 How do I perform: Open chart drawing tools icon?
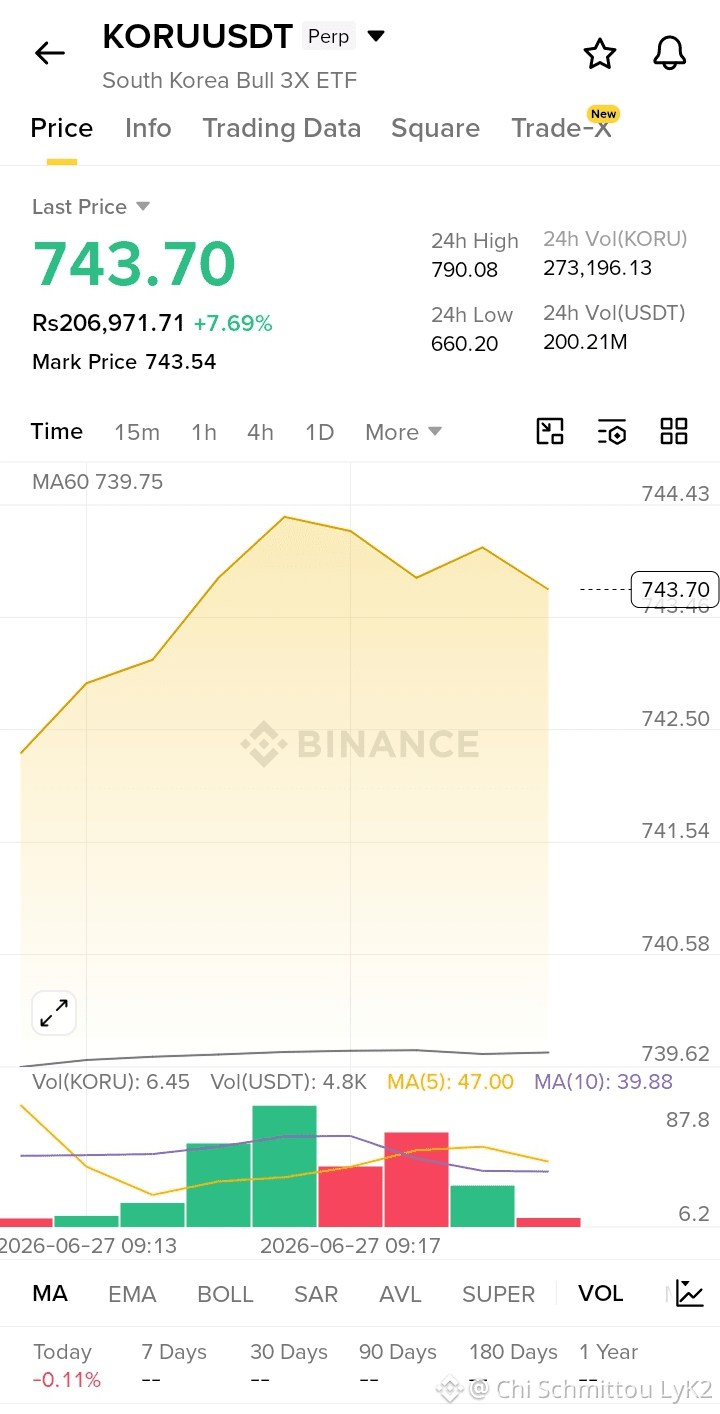coord(550,432)
